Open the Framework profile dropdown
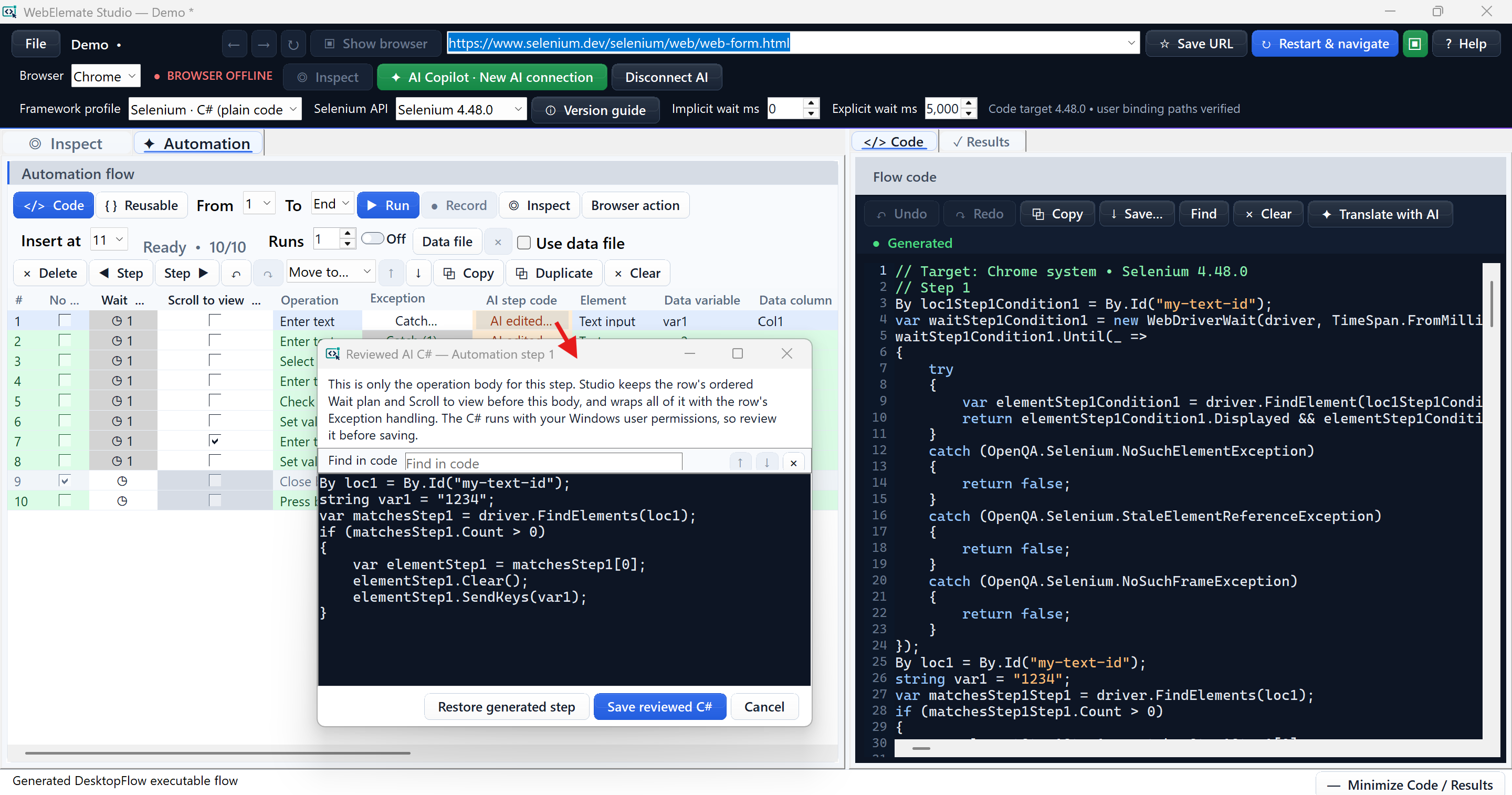Image resolution: width=1512 pixels, height=795 pixels. point(214,109)
